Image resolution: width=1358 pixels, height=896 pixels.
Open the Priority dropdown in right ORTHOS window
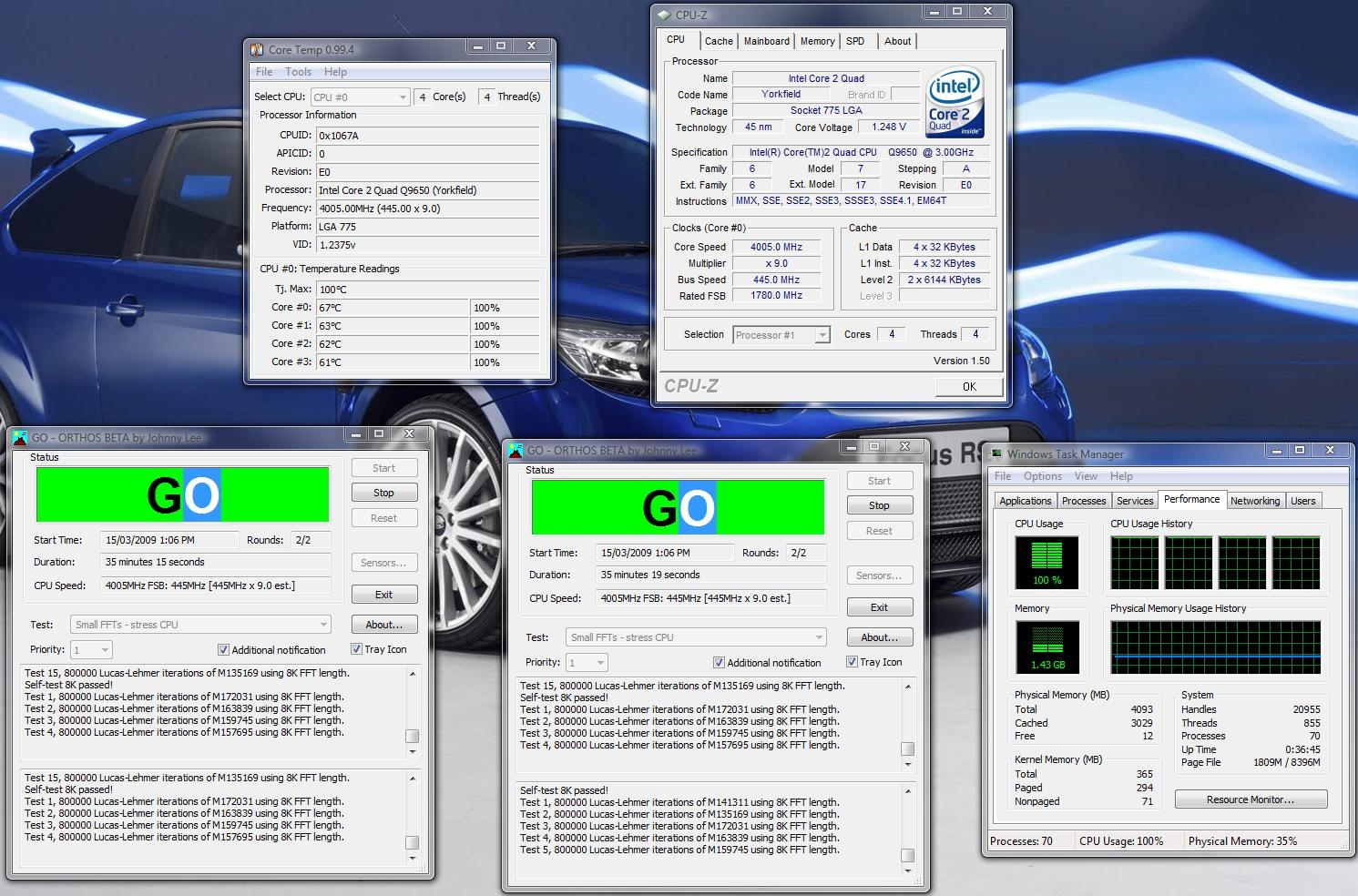(x=587, y=663)
